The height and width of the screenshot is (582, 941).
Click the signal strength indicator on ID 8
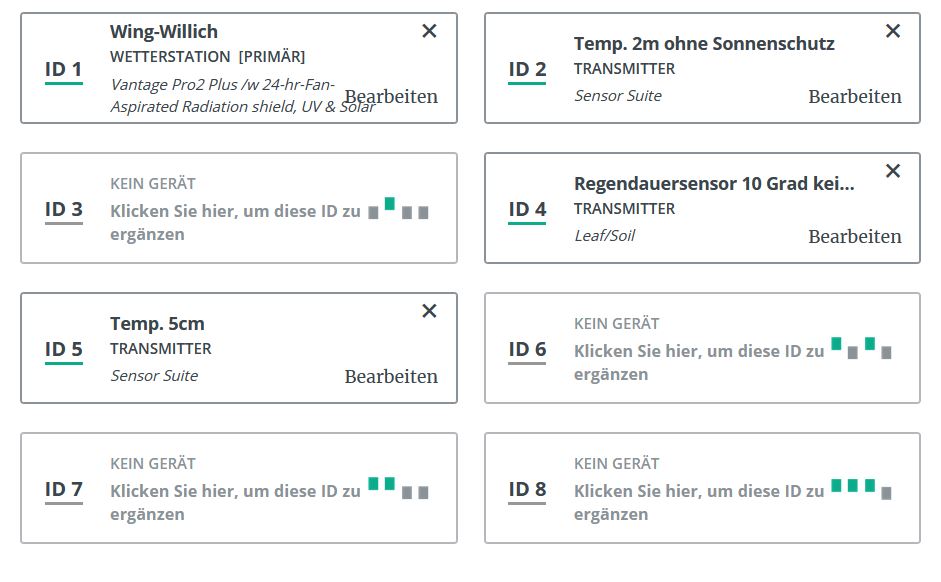(860, 489)
